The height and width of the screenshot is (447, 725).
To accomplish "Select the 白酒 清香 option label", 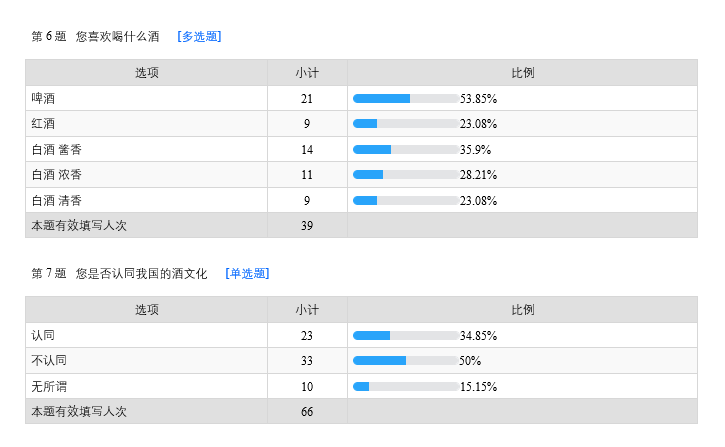I will coord(57,200).
